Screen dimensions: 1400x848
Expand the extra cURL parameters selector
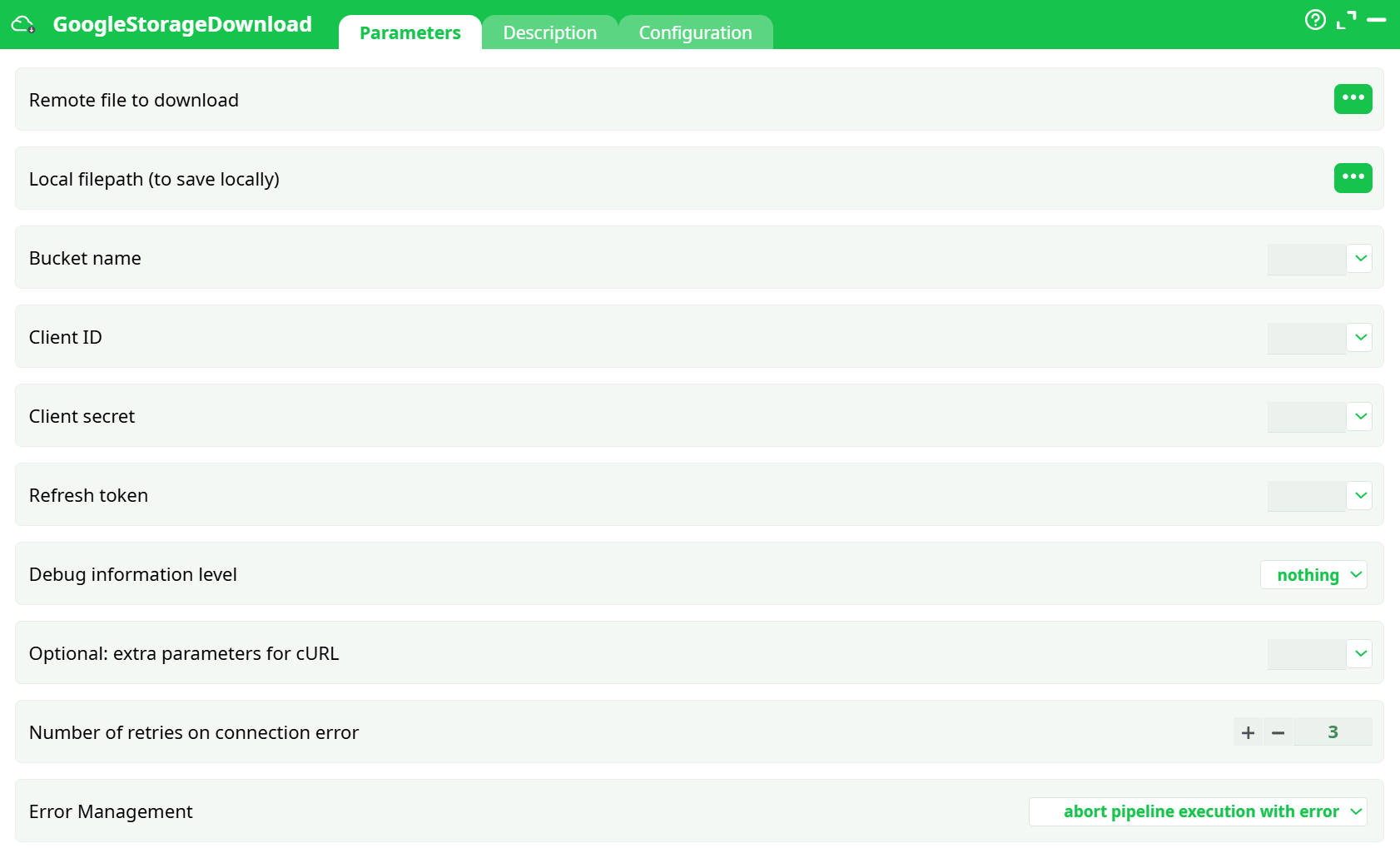click(x=1359, y=654)
